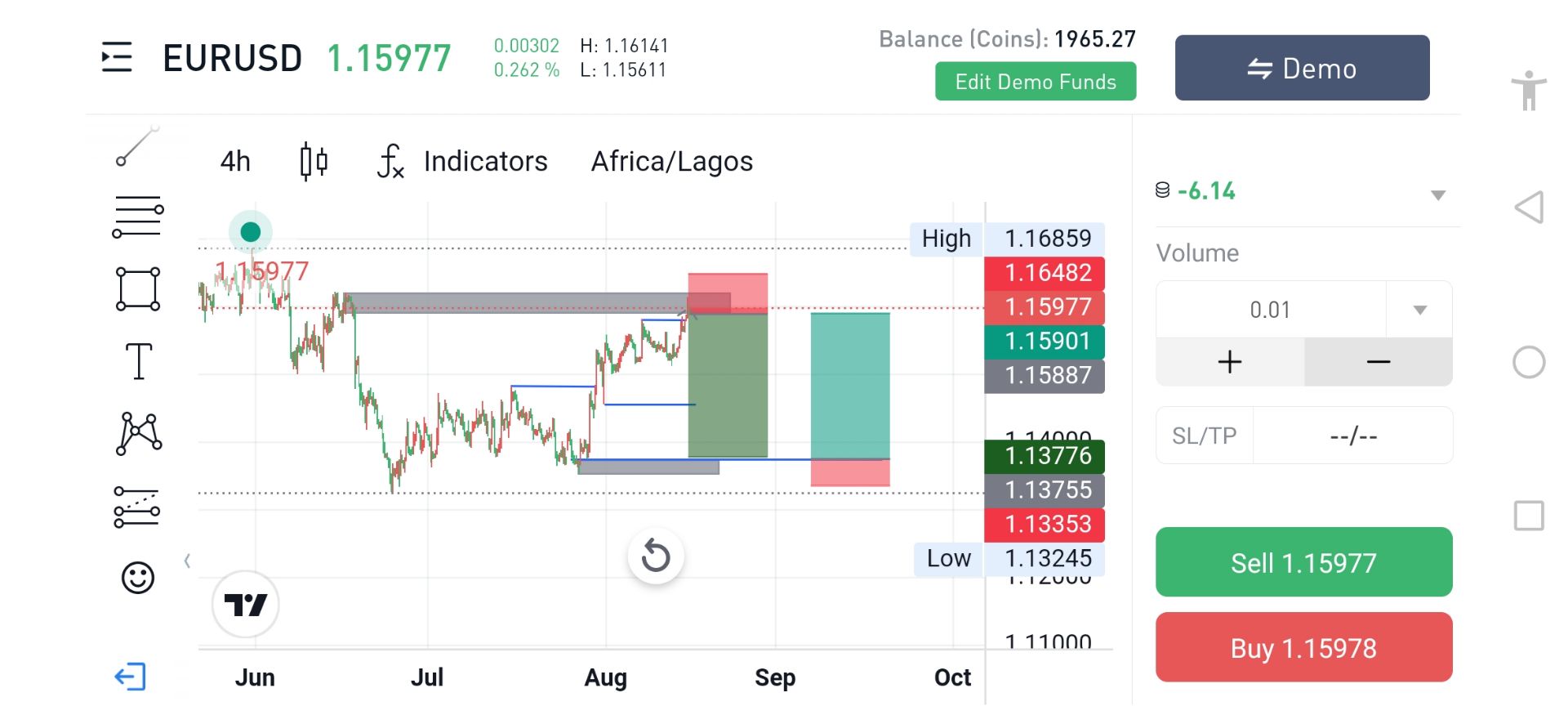1568x724 pixels.
Task: Click the Edit Demo Funds button
Action: (1036, 82)
